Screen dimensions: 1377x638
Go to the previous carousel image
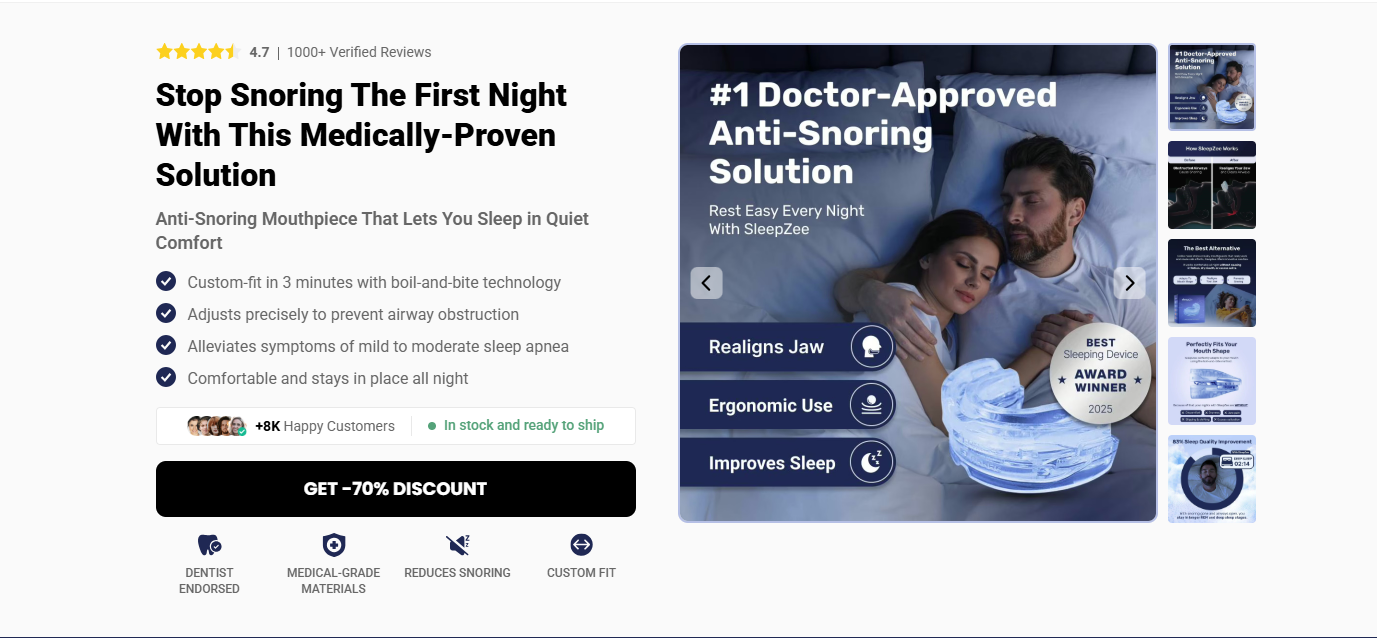point(706,283)
